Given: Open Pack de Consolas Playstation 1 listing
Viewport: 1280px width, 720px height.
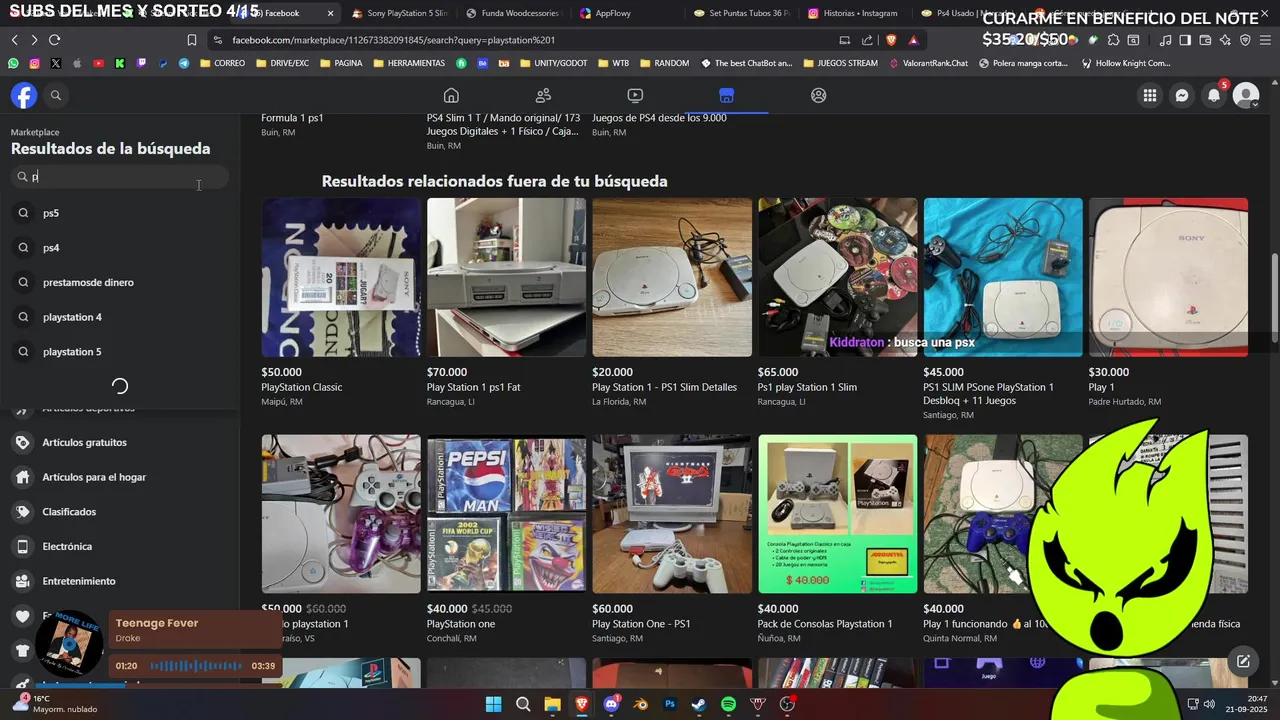Looking at the screenshot, I should (837, 514).
